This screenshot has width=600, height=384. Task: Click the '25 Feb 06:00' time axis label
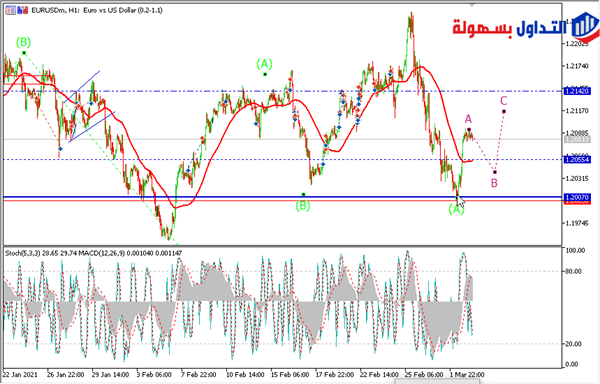(424, 374)
